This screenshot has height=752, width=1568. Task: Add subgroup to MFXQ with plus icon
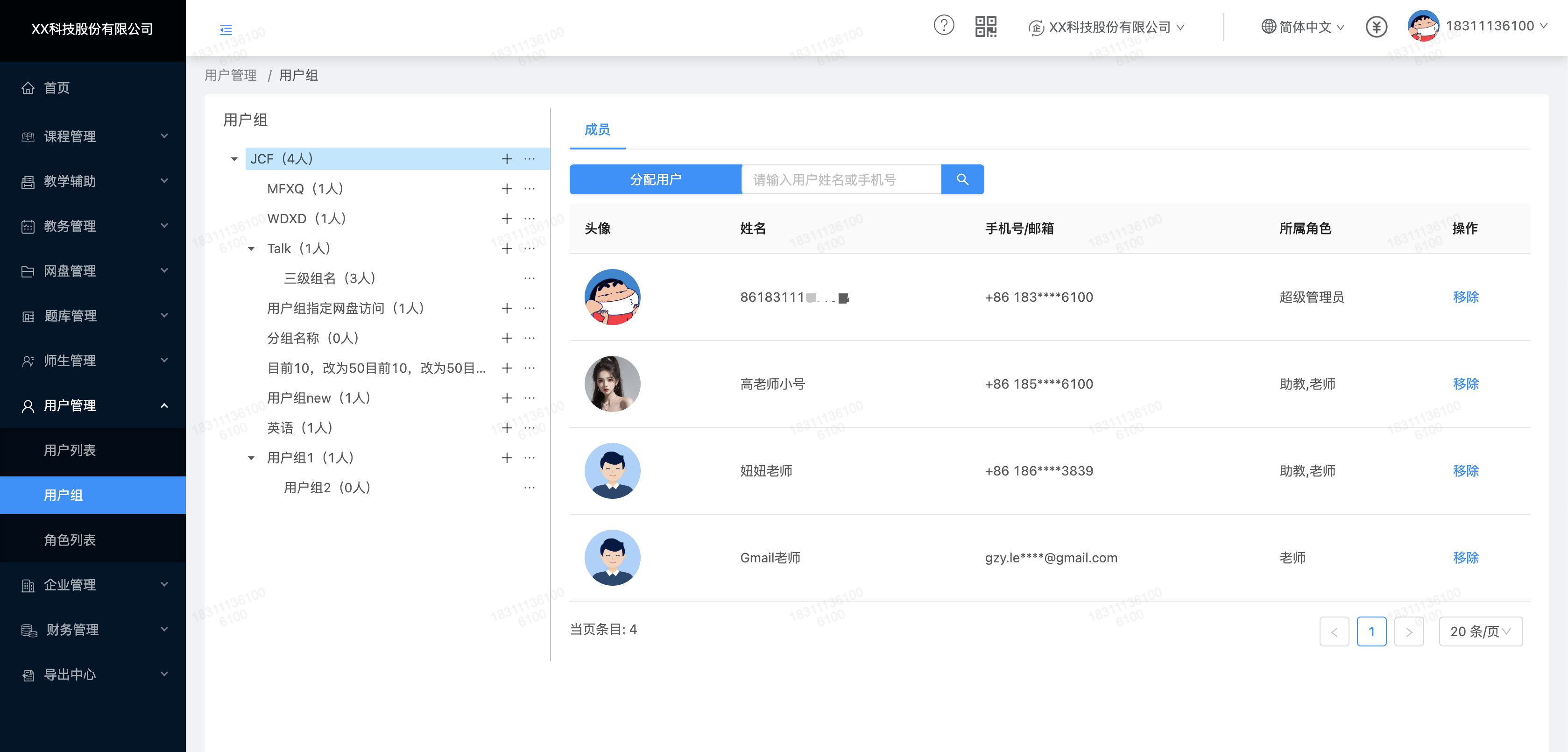pyautogui.click(x=507, y=189)
